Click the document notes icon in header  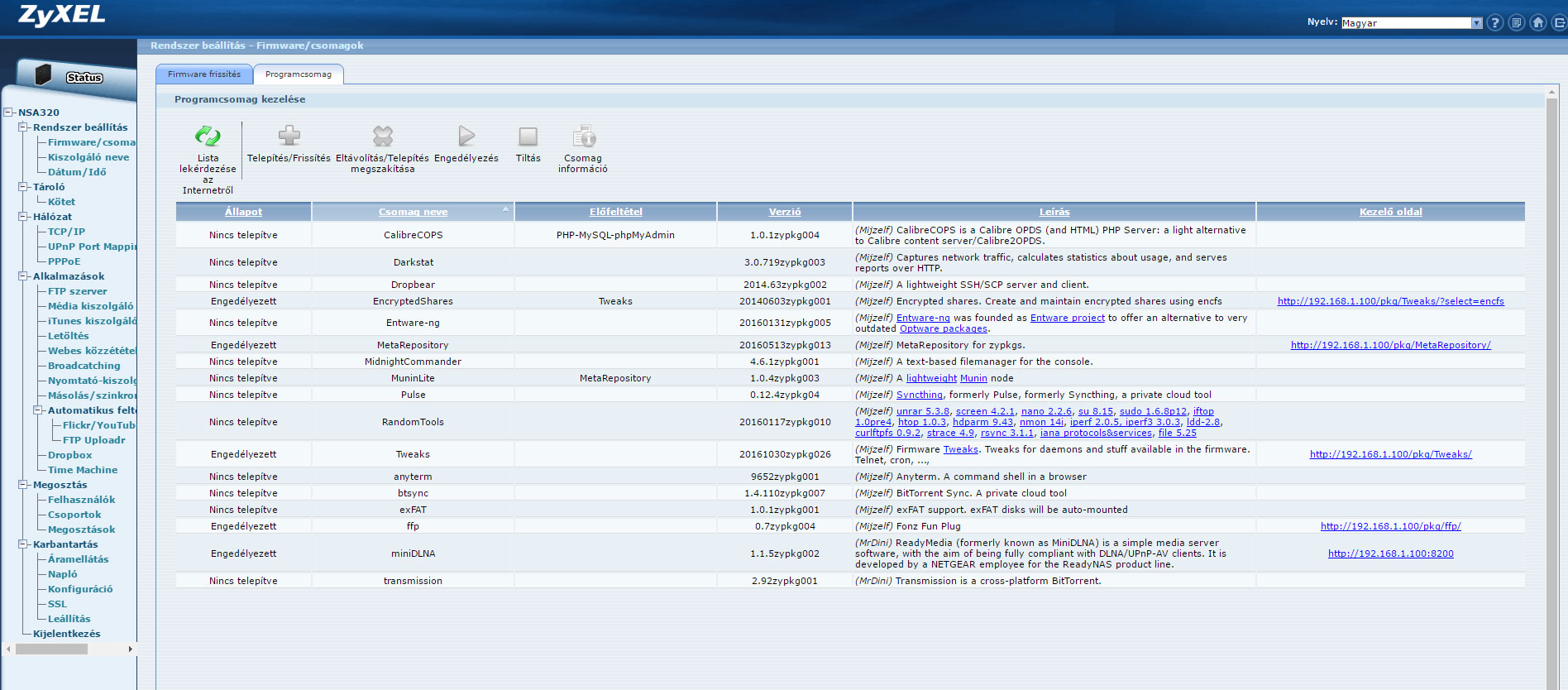1516,22
